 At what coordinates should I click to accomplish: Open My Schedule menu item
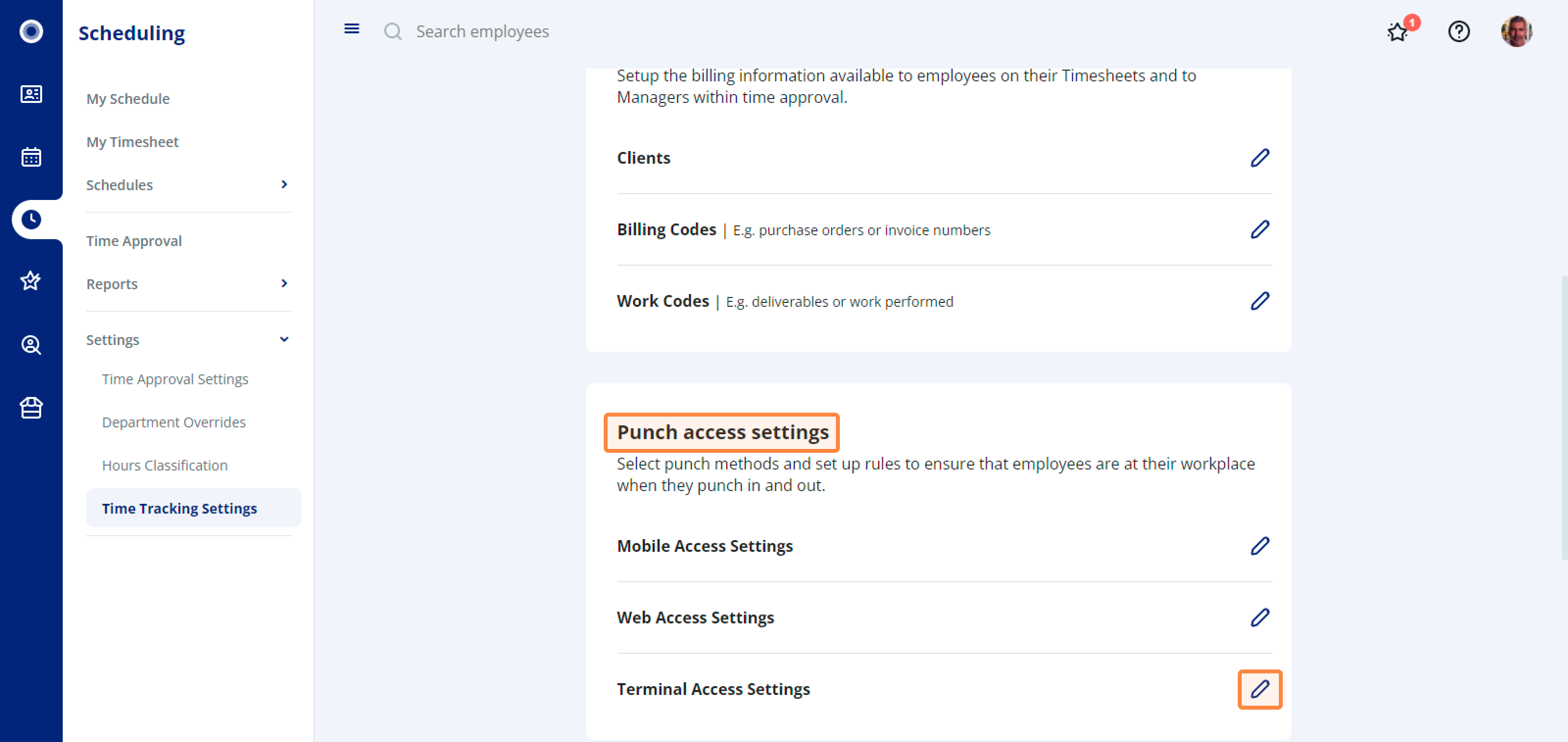click(x=128, y=99)
